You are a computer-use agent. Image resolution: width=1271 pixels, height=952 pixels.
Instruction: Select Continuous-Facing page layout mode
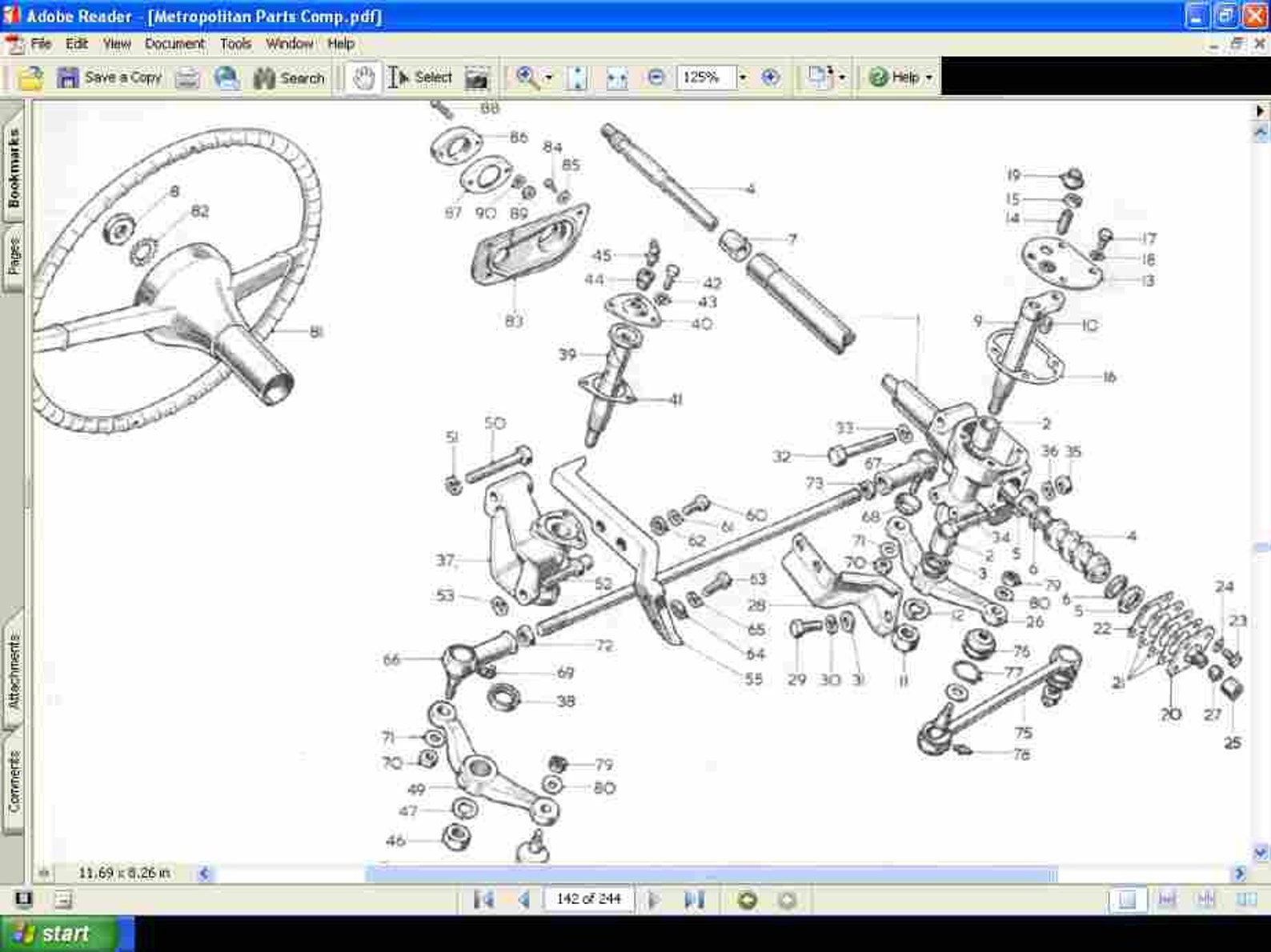(x=1206, y=900)
